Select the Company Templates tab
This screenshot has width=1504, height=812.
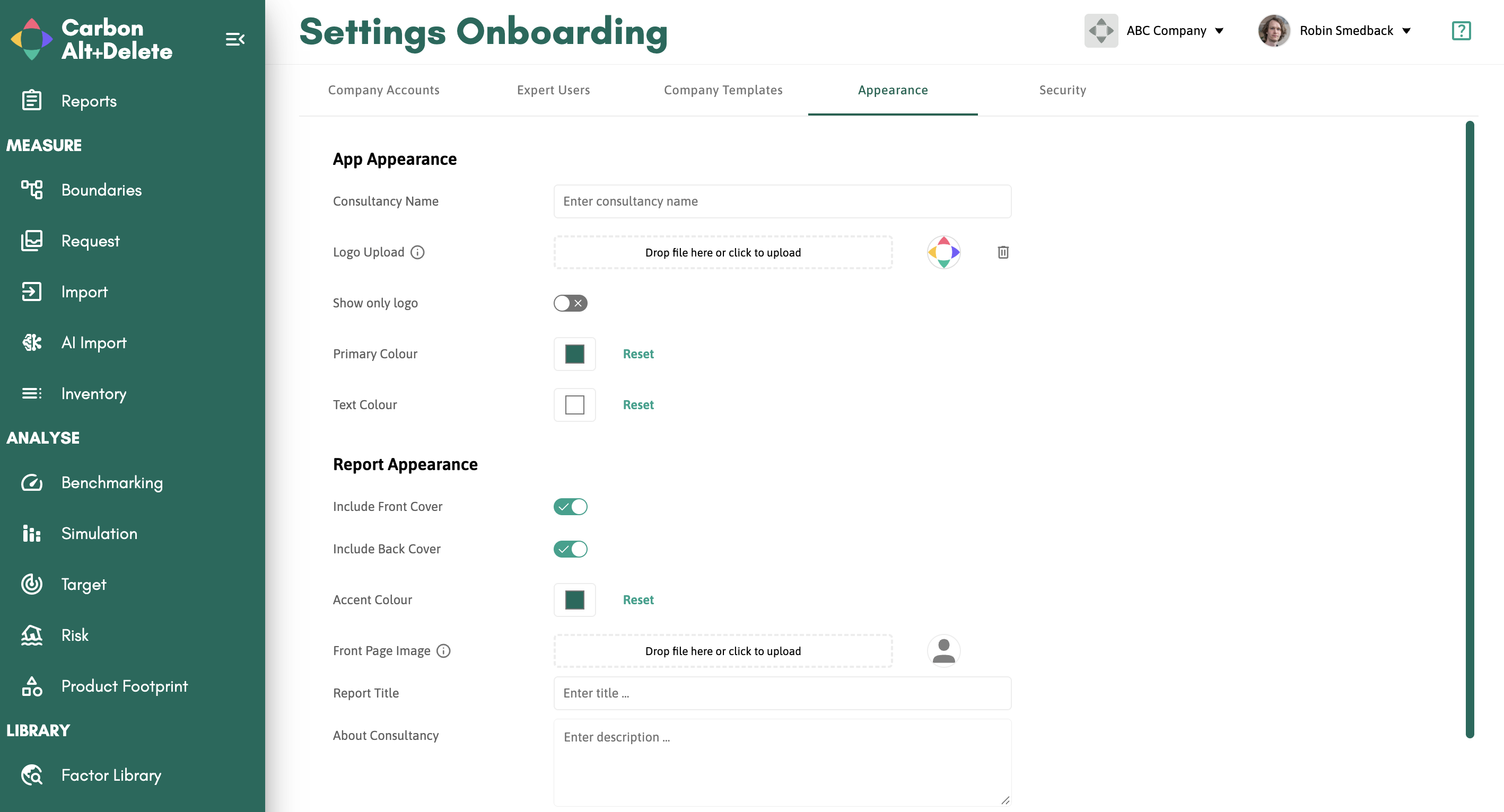coord(723,90)
